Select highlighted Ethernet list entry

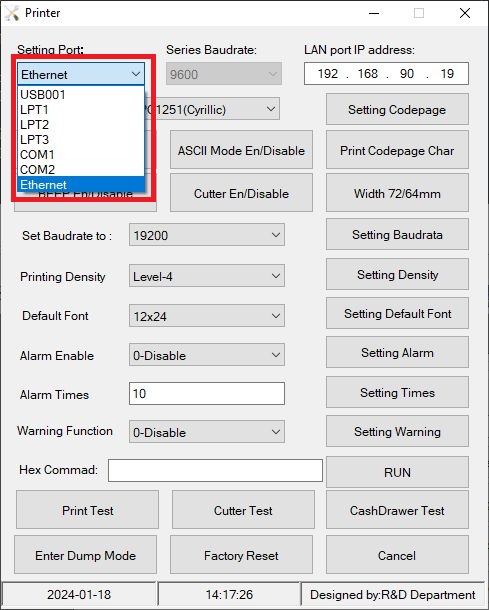point(81,184)
